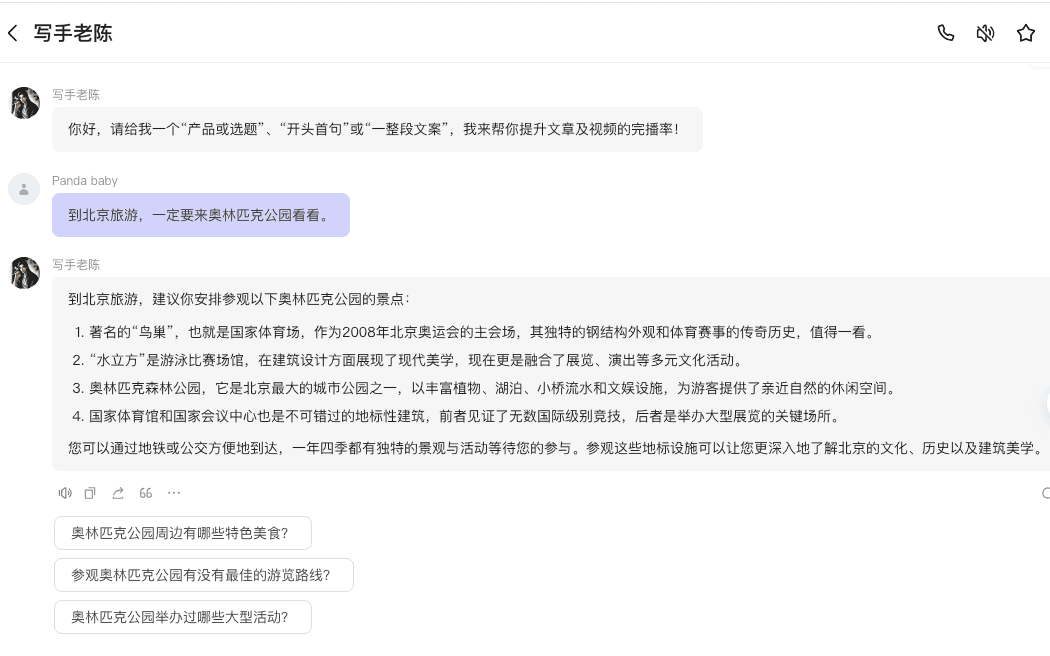Image resolution: width=1050 pixels, height=656 pixels.
Task: Click the greeting message starting with 你好
Action: click(x=376, y=130)
